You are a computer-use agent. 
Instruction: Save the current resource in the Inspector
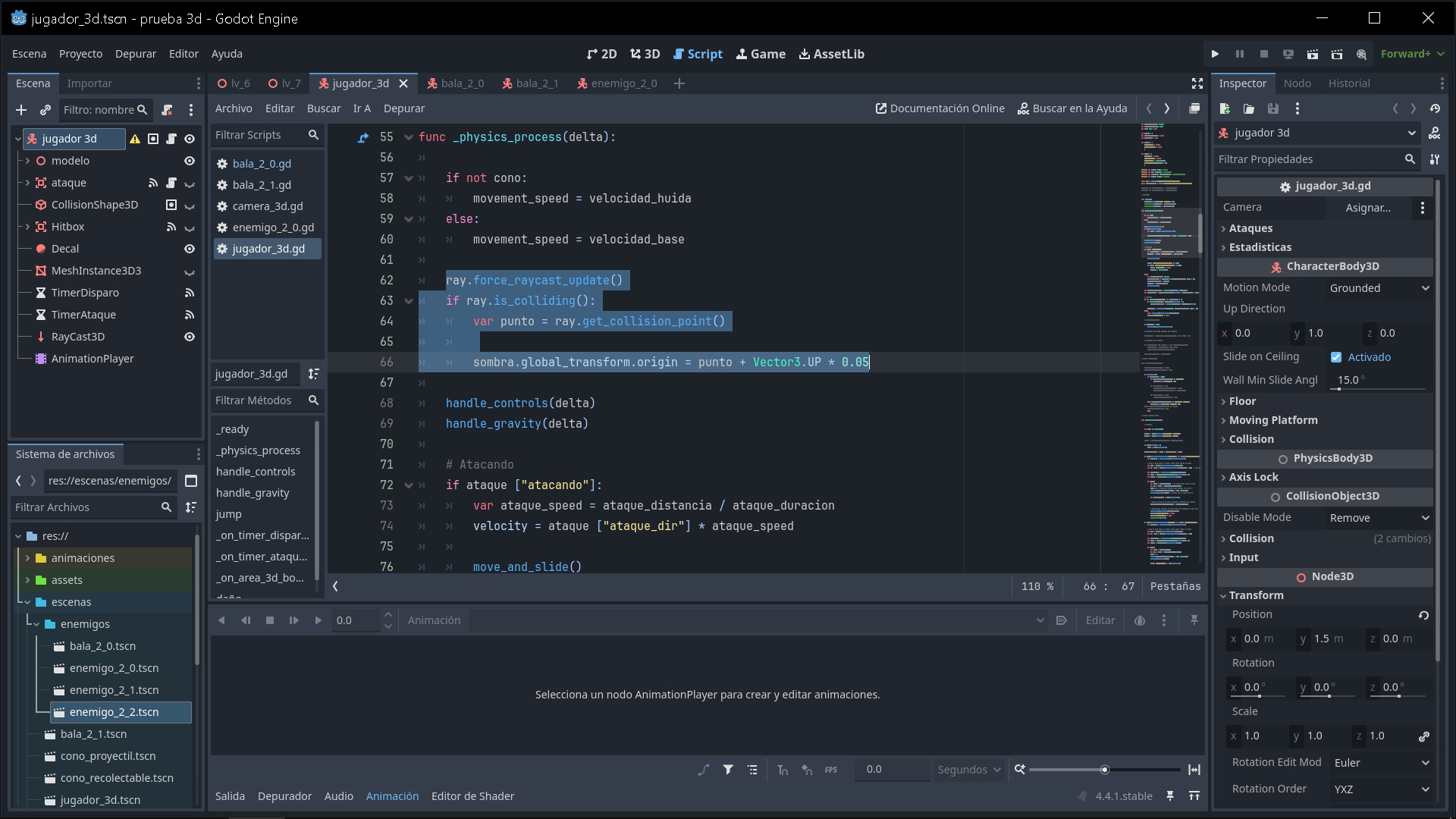1273,108
